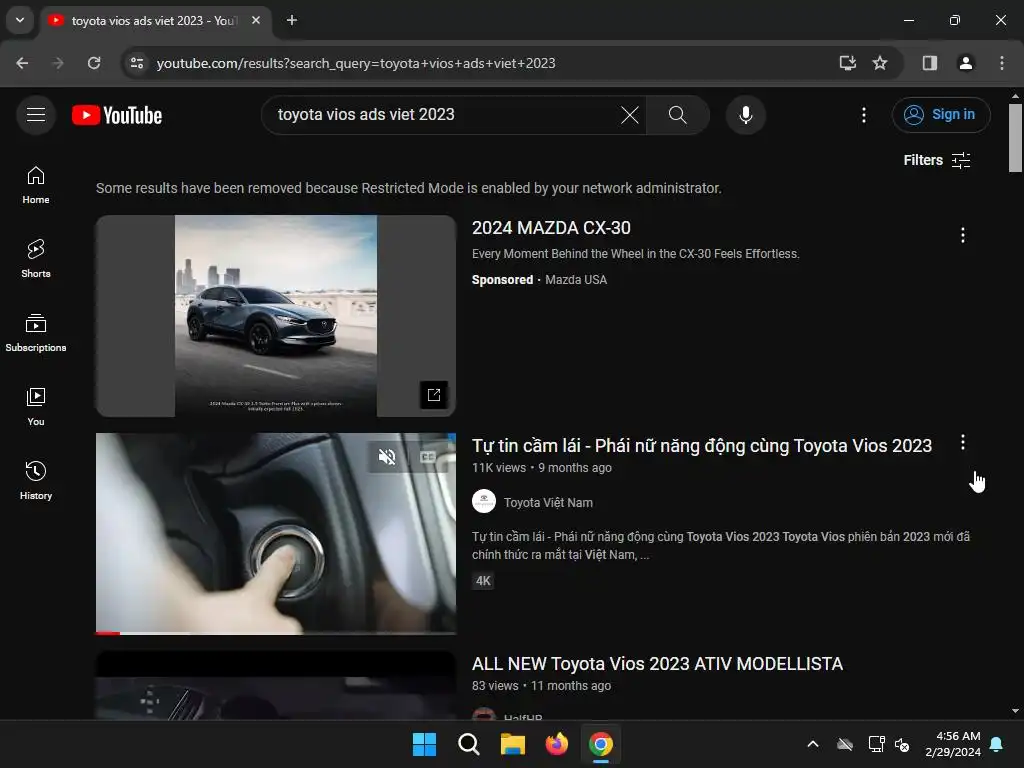Viewport: 1024px width, 768px height.
Task: Reload the page
Action: pyautogui.click(x=94, y=63)
